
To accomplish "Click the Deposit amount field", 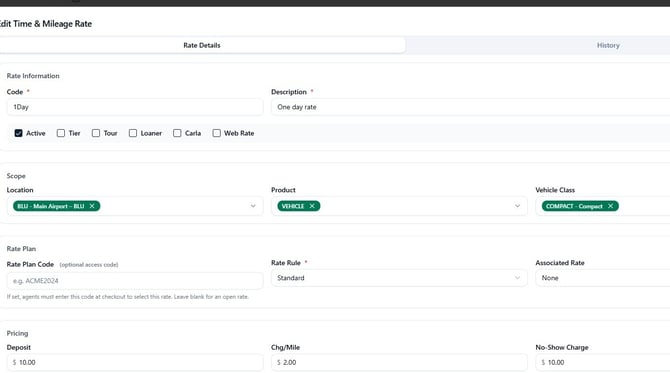I will 135,362.
